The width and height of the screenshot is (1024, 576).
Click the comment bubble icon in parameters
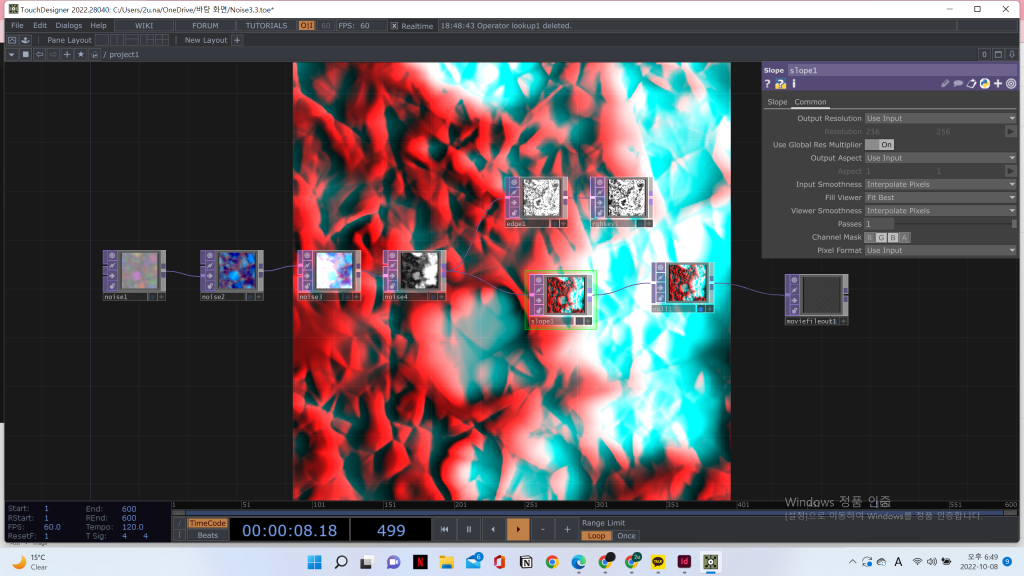point(958,84)
